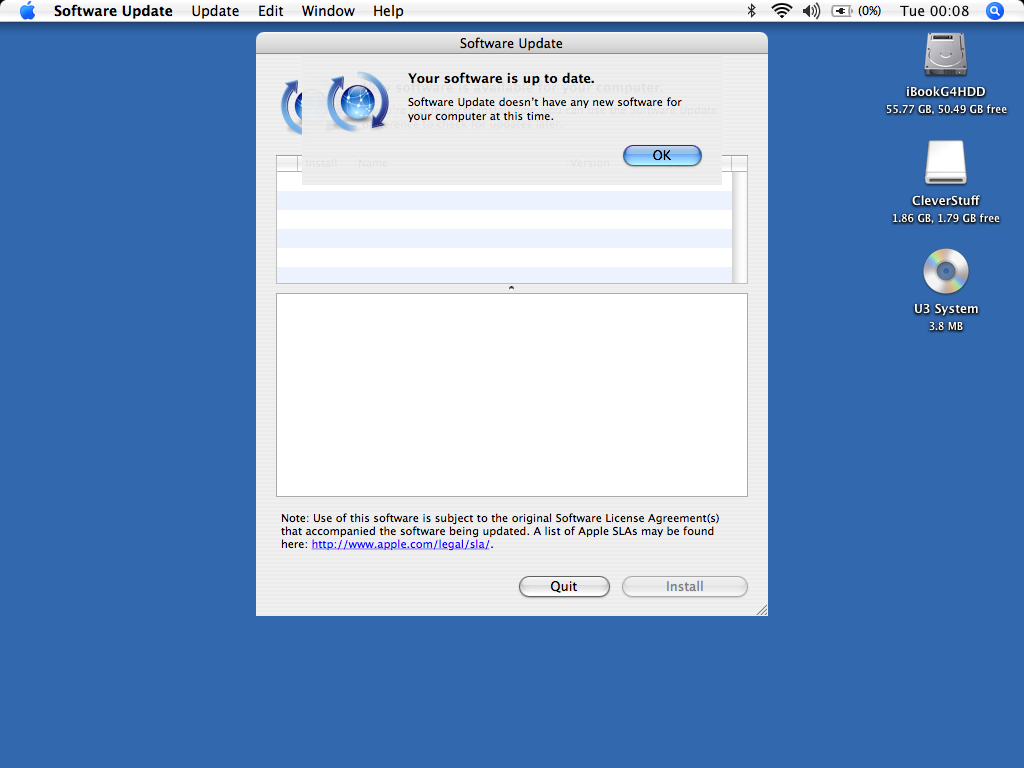Click the 1.86 GB, 1.79 GB free text

[x=946, y=218]
